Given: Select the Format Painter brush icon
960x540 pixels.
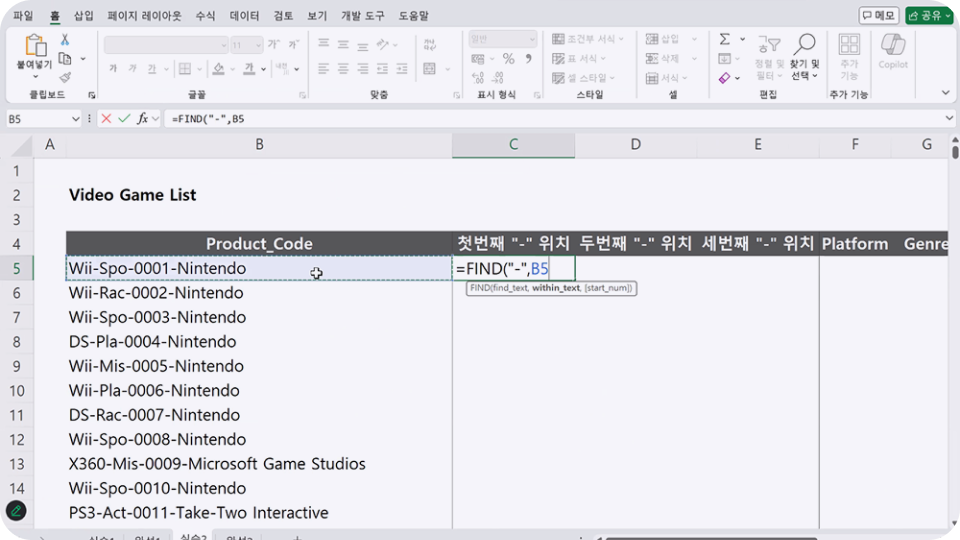Looking at the screenshot, I should [x=65, y=77].
